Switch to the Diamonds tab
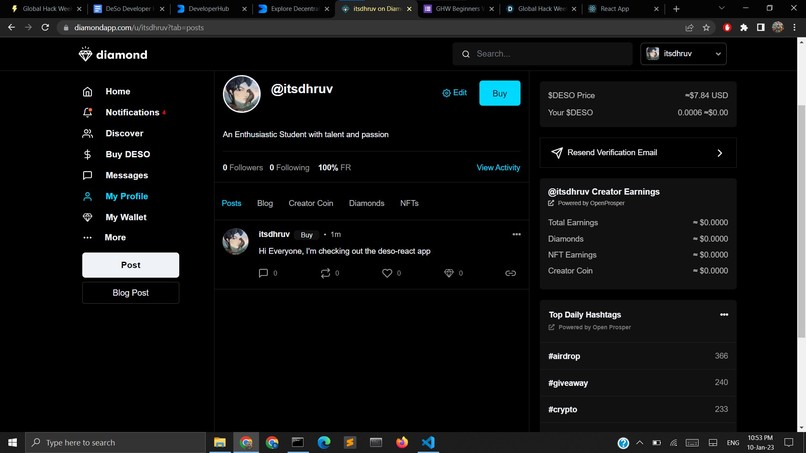The width and height of the screenshot is (806, 453). 367,203
